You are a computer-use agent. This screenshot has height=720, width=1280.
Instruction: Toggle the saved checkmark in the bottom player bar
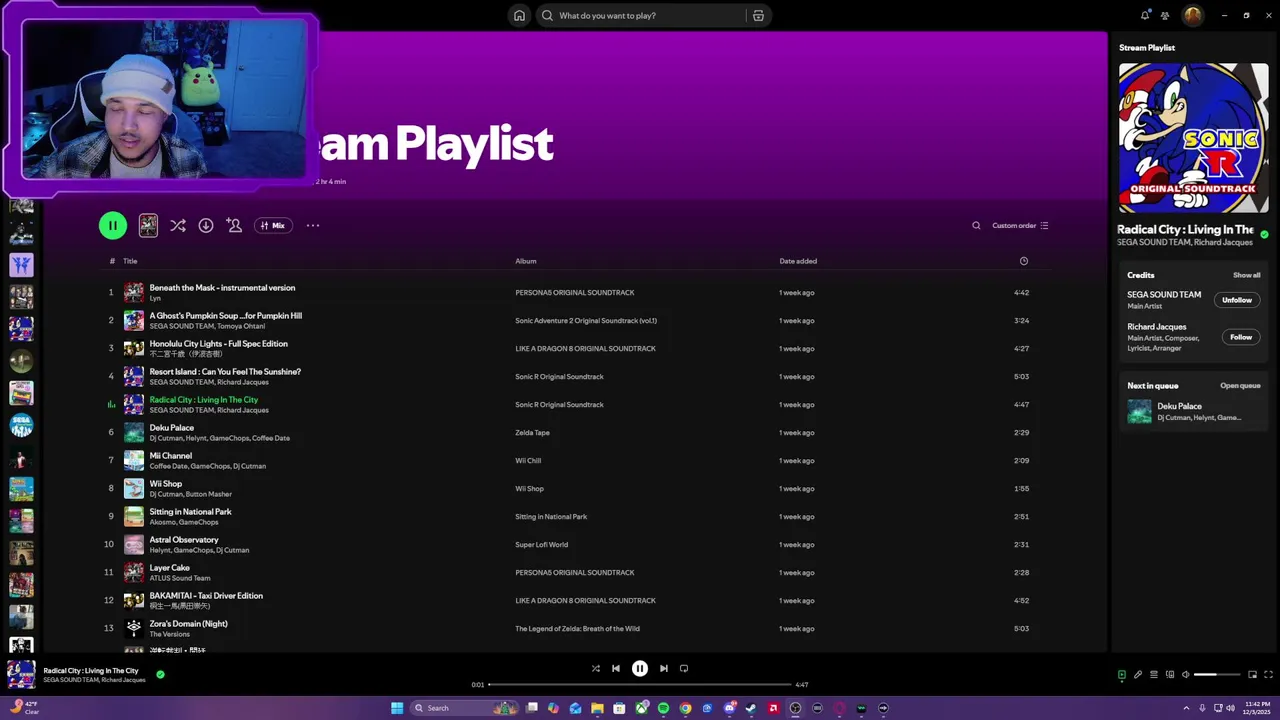pyautogui.click(x=160, y=675)
